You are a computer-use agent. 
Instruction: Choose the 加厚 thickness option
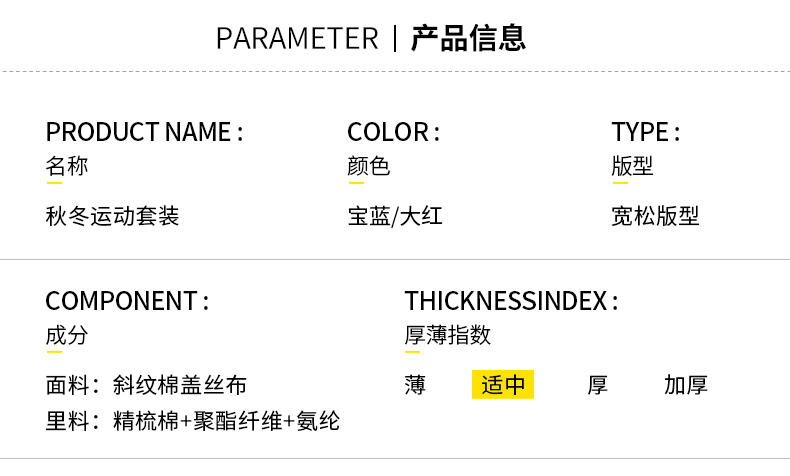tap(686, 385)
